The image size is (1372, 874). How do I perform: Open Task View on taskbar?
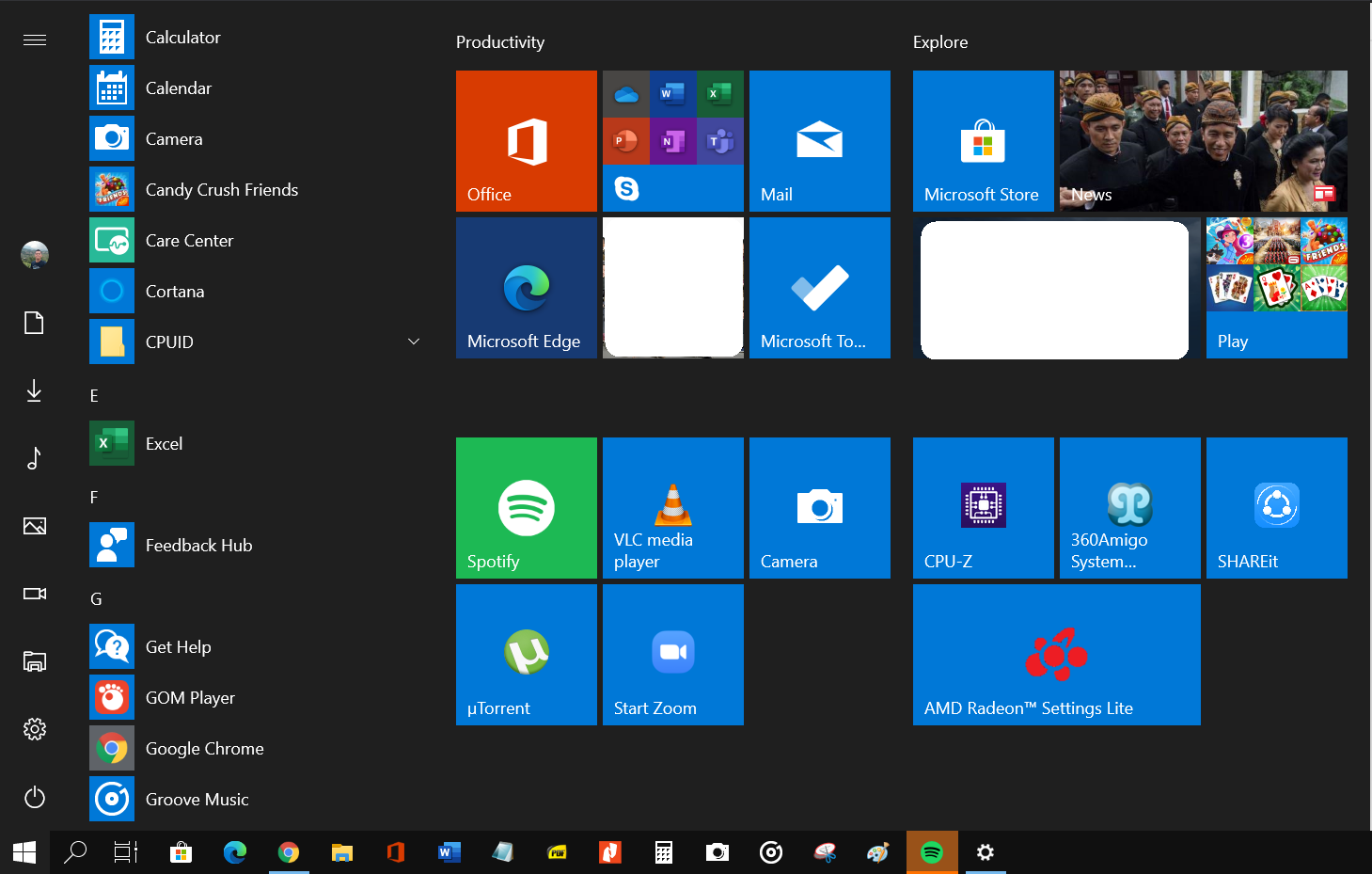126,852
